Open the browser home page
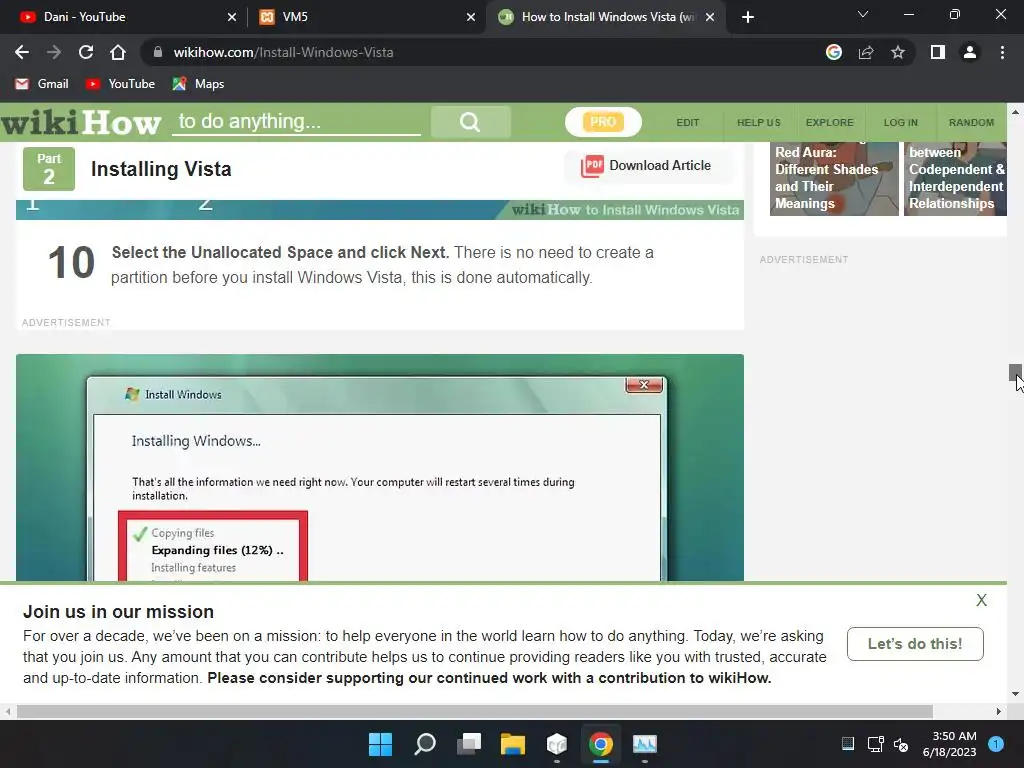 pos(118,52)
